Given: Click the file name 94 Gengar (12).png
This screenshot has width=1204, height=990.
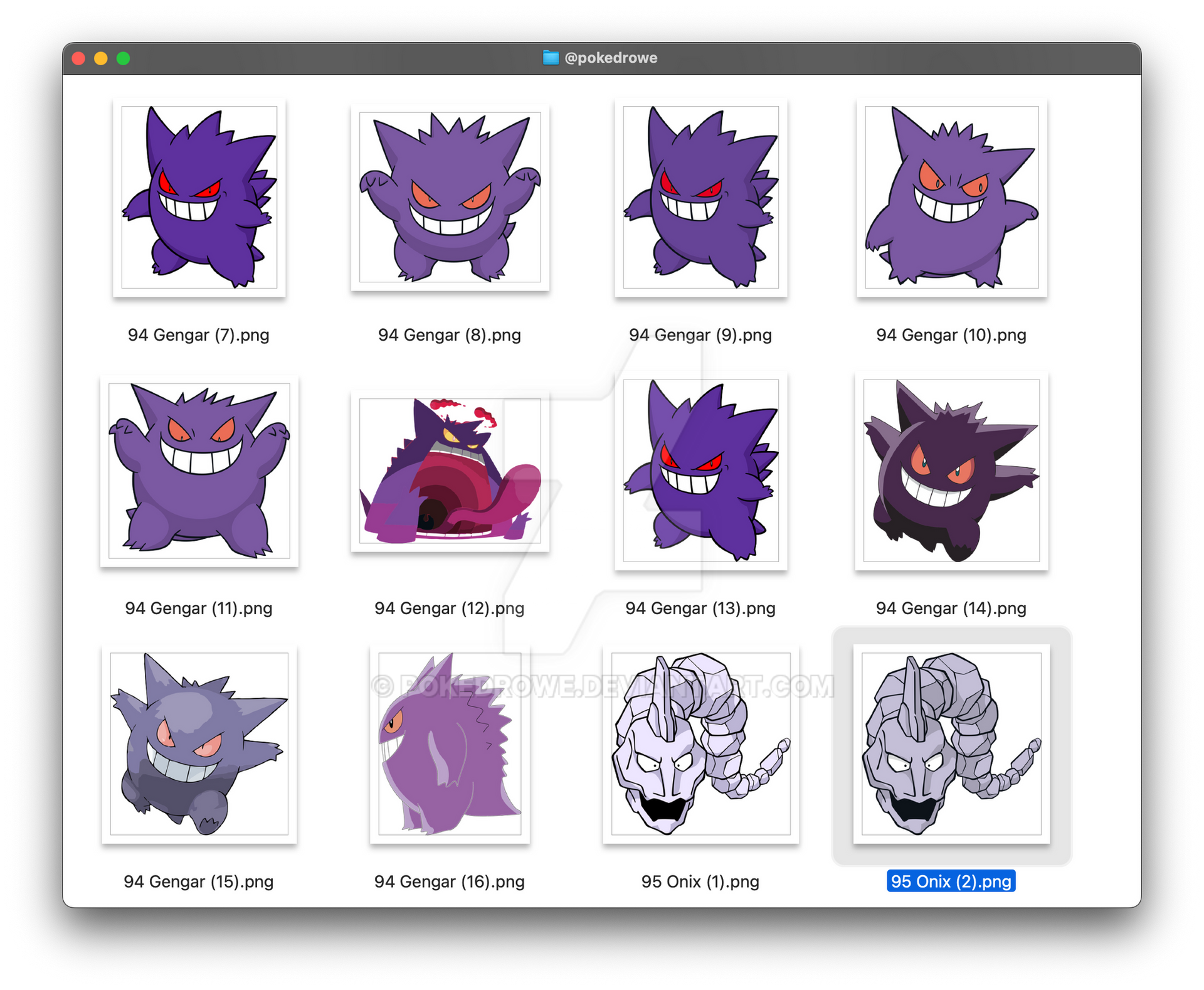Looking at the screenshot, I should coord(450,609).
